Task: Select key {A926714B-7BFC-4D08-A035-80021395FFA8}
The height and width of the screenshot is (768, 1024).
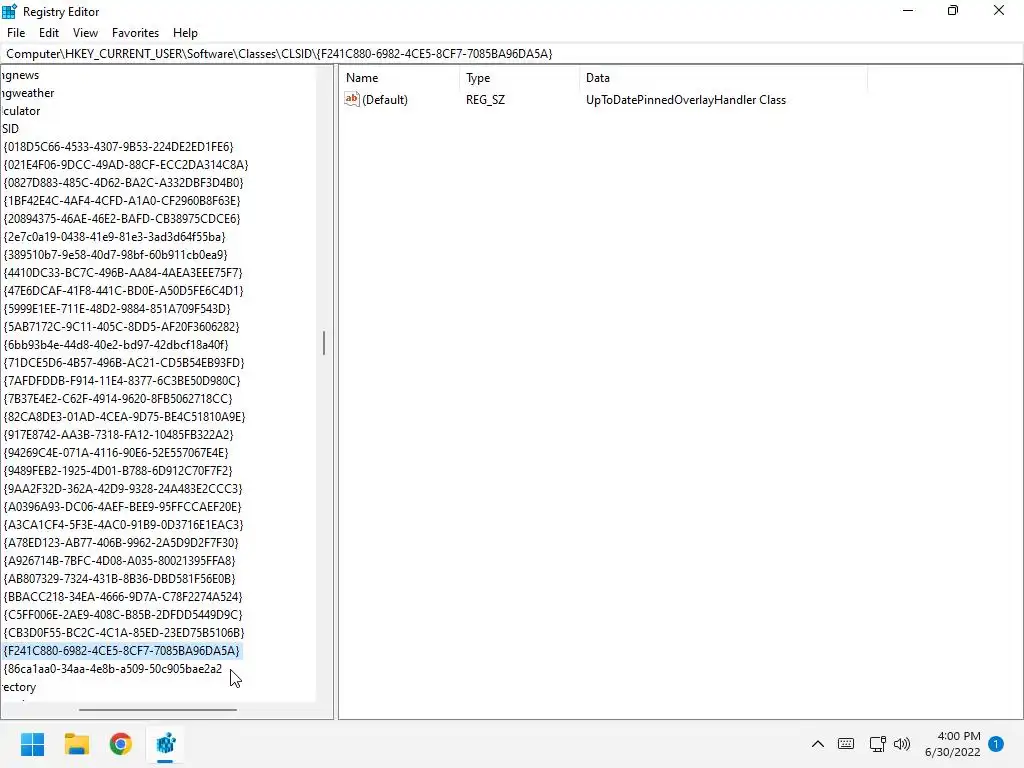Action: coord(119,560)
